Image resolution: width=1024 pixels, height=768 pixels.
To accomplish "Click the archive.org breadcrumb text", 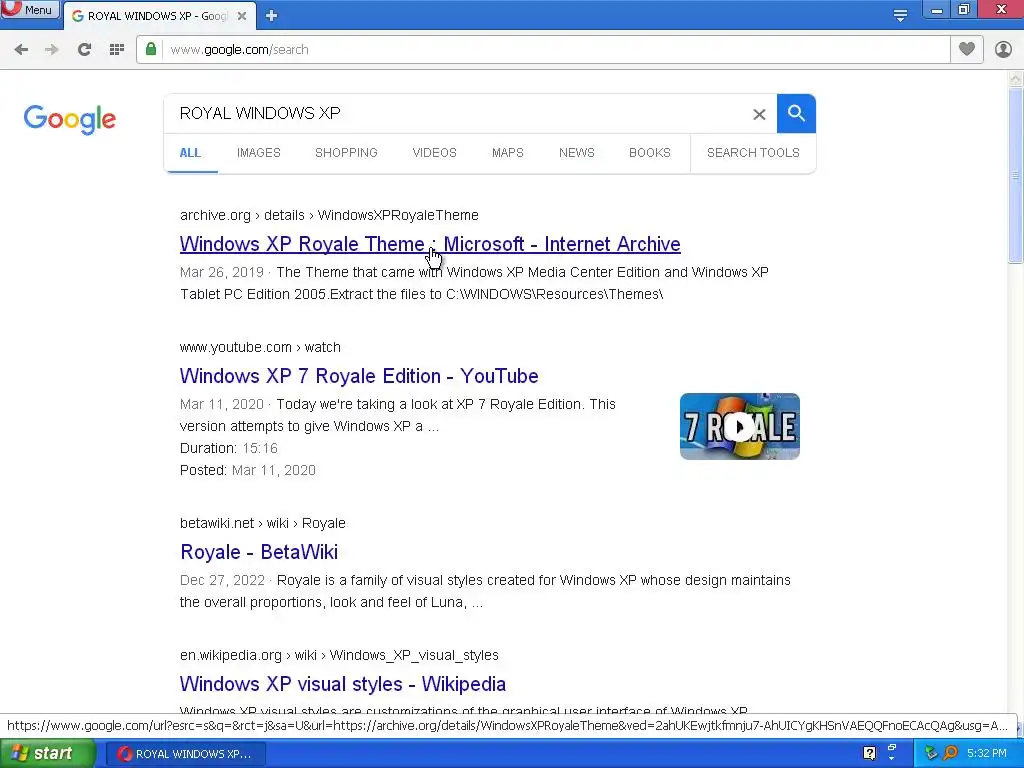I will click(x=329, y=216).
